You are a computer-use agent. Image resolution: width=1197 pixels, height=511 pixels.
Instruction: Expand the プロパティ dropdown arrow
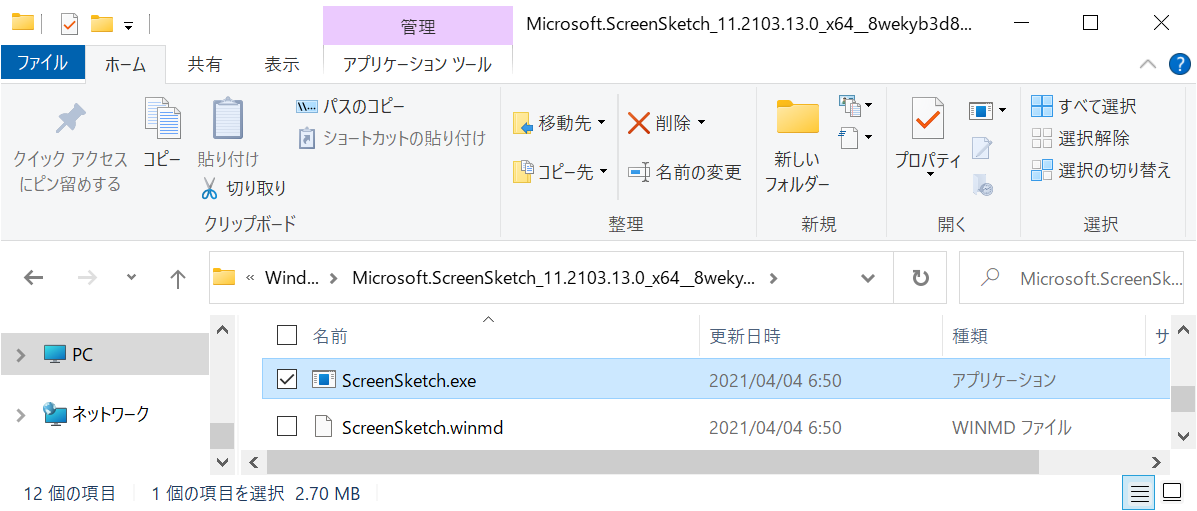click(930, 176)
